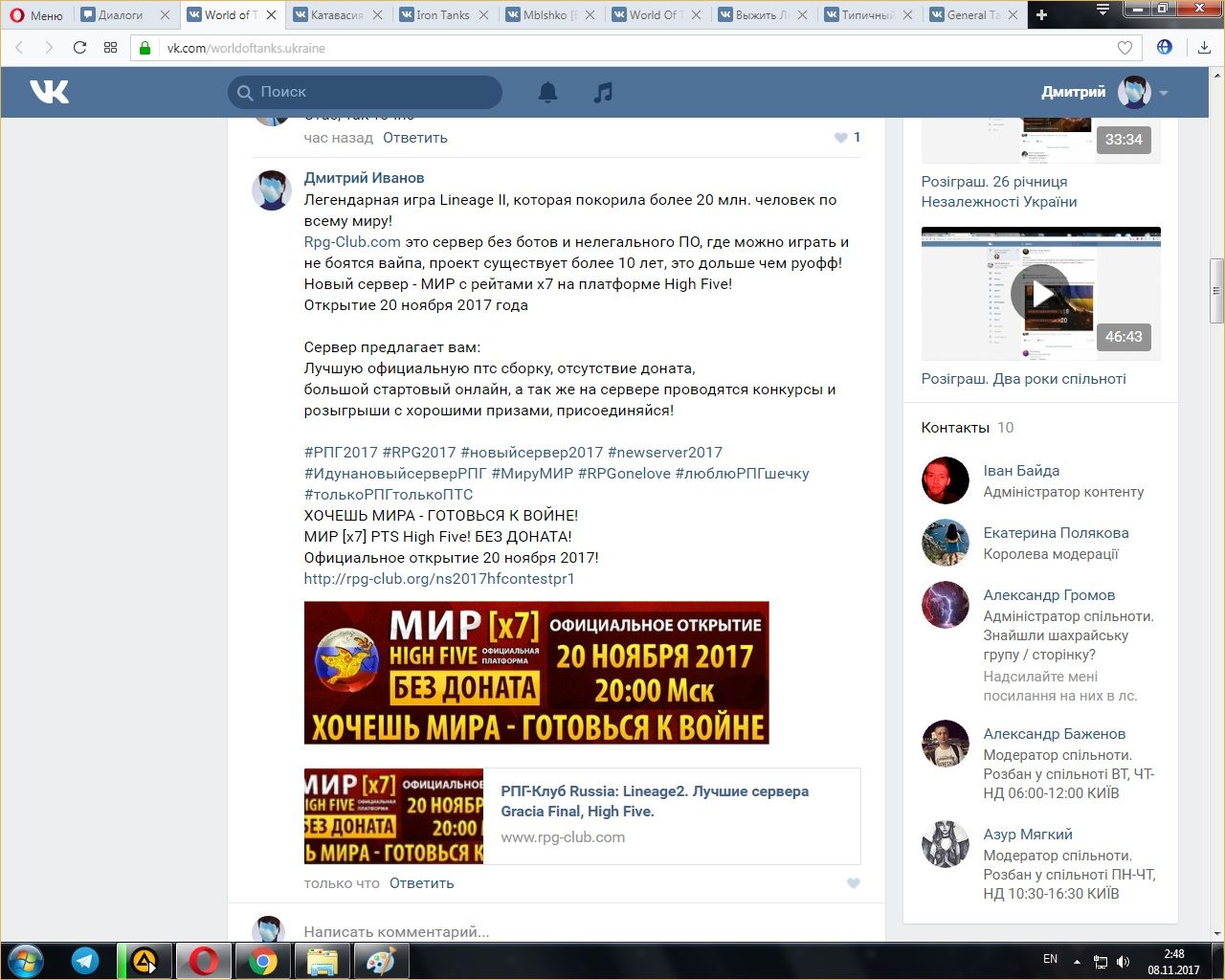The image size is (1225, 980).
Task: Open the rpg-club.org contest link
Action: 439,579
